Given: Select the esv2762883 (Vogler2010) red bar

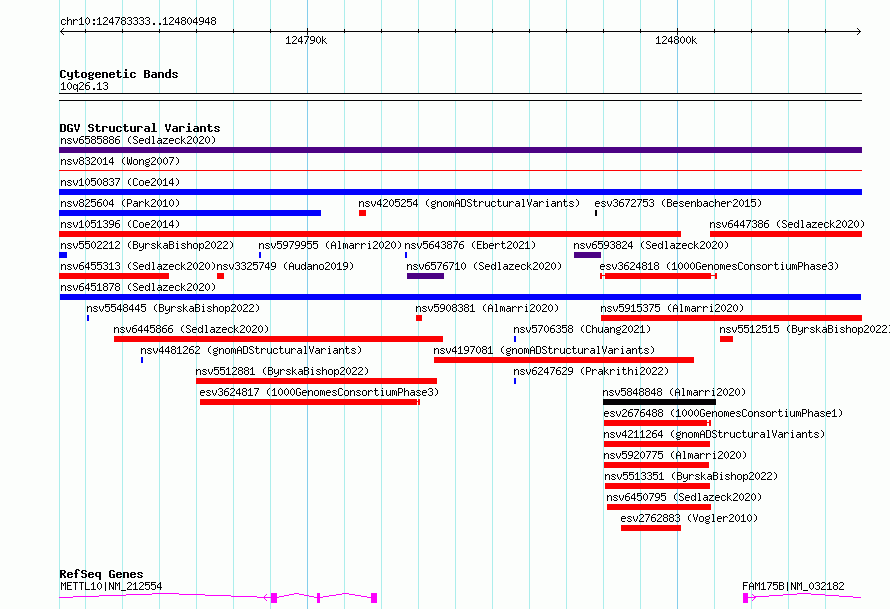Looking at the screenshot, I should coord(651,528).
